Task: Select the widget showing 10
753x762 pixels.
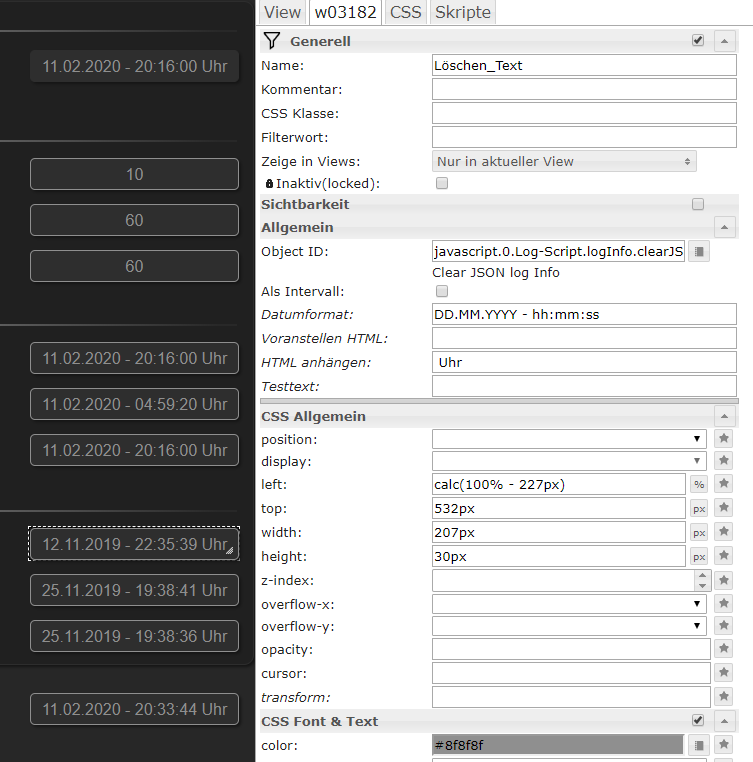Action: coord(134,174)
